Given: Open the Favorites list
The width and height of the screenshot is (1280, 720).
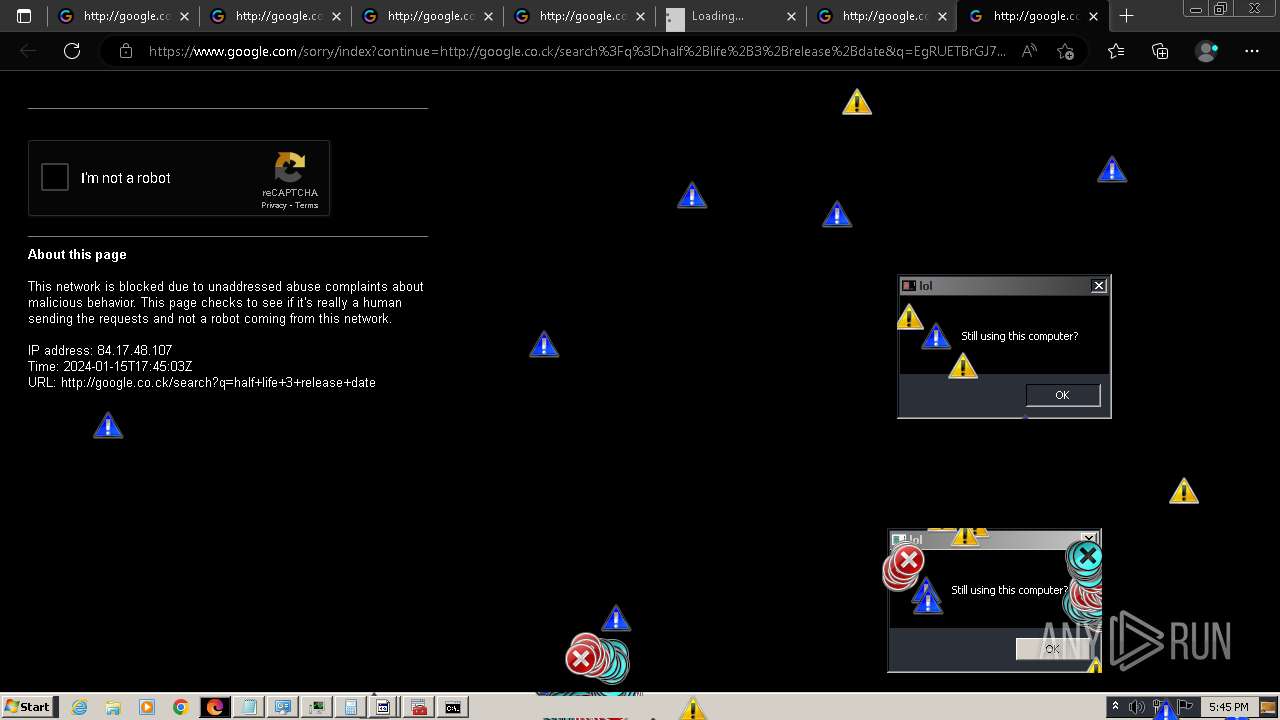Looking at the screenshot, I should click(1116, 51).
